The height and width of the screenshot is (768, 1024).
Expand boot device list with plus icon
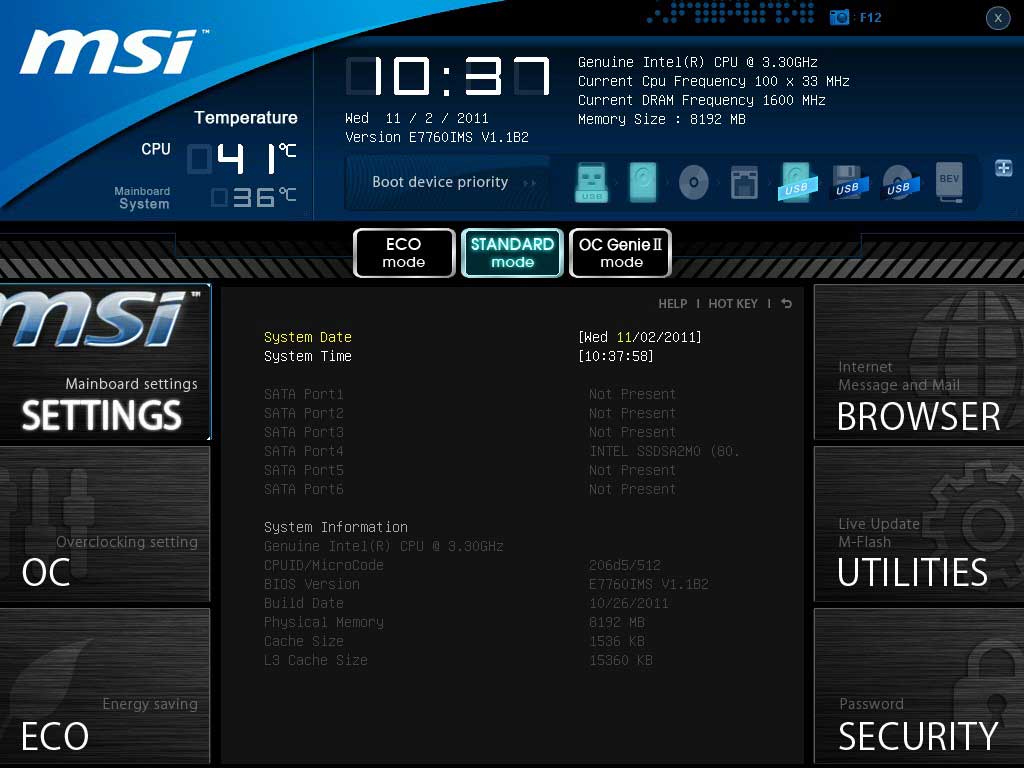[1004, 168]
